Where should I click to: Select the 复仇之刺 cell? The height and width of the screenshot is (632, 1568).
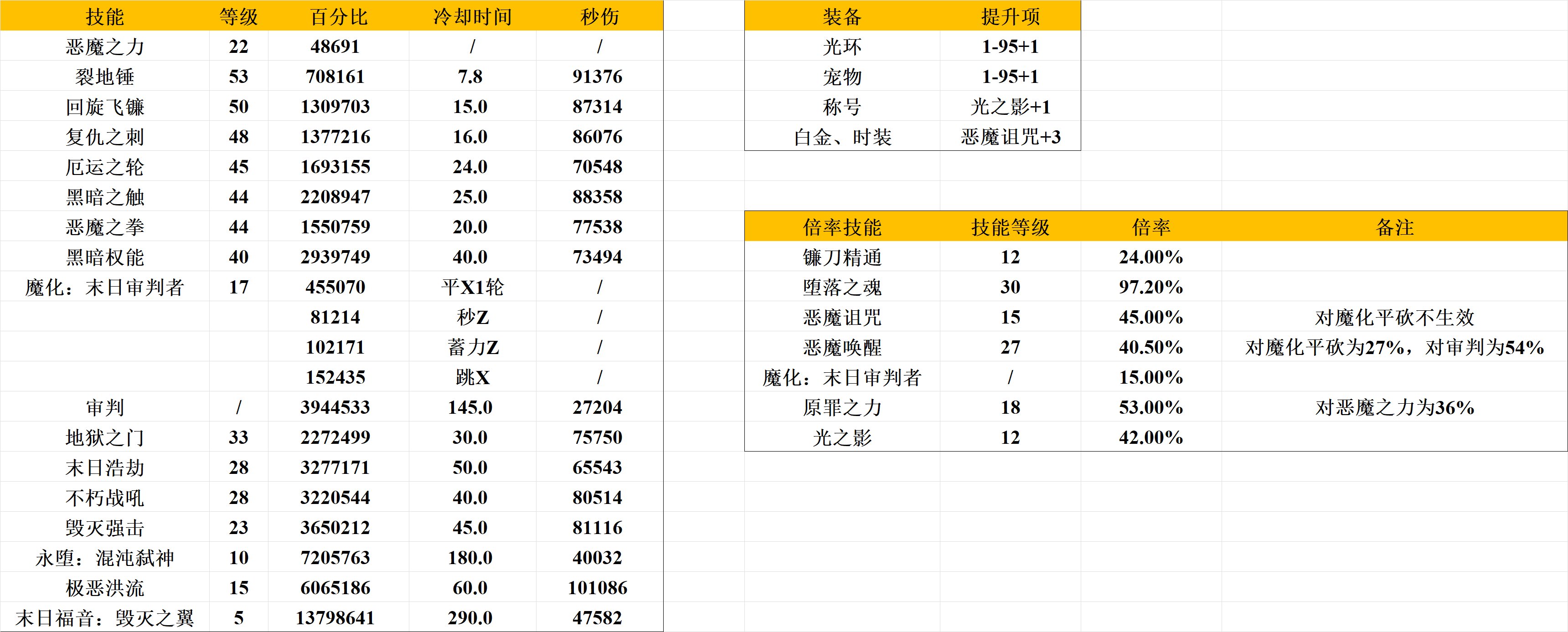click(x=105, y=136)
